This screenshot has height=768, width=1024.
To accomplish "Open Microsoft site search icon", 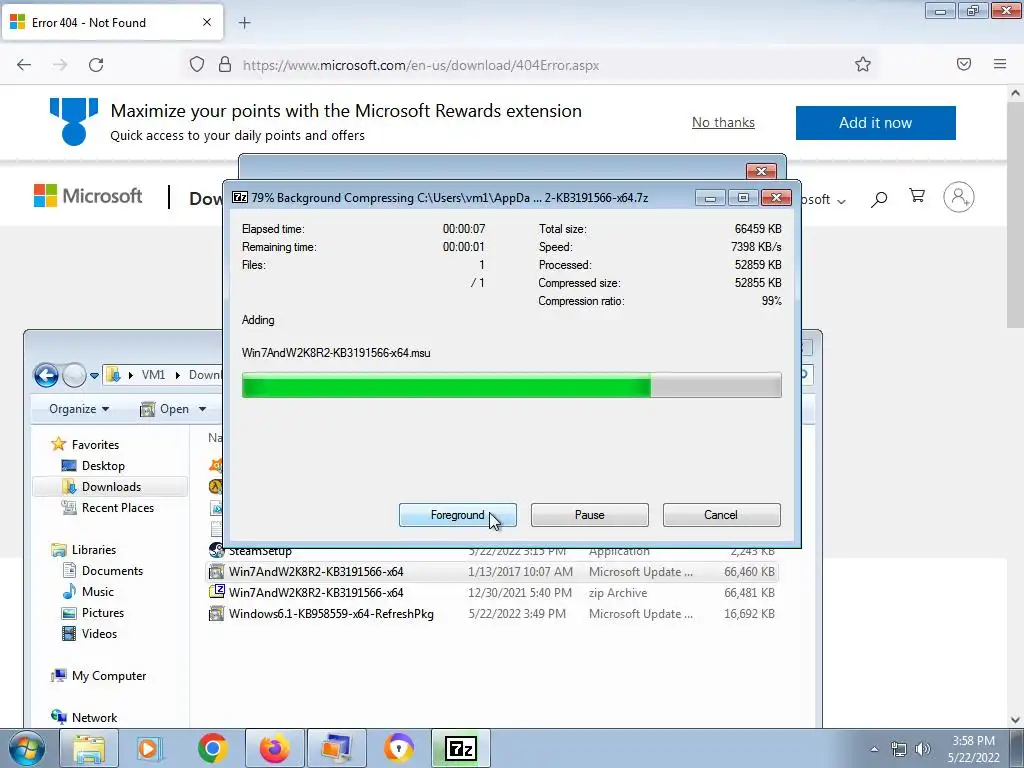I will 879,199.
